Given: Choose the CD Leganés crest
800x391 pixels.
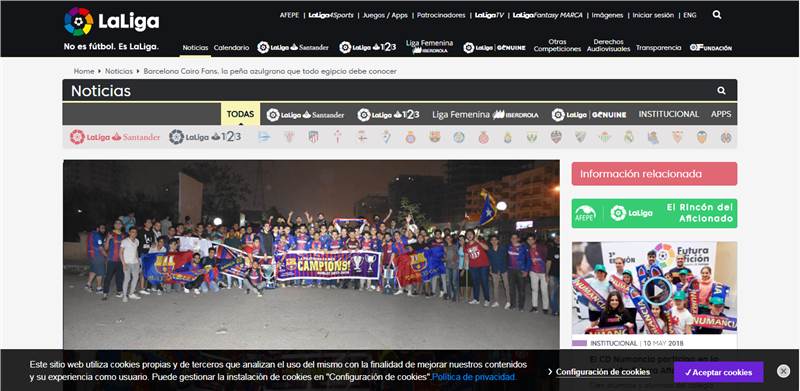Looking at the screenshot, I should [532, 137].
